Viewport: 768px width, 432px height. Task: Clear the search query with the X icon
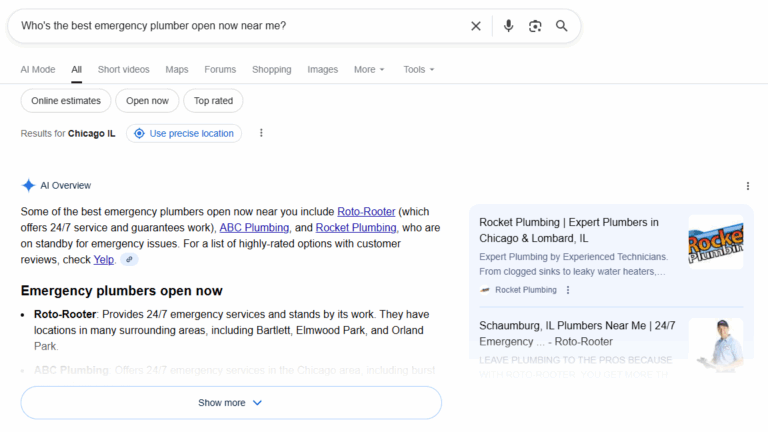click(x=476, y=26)
